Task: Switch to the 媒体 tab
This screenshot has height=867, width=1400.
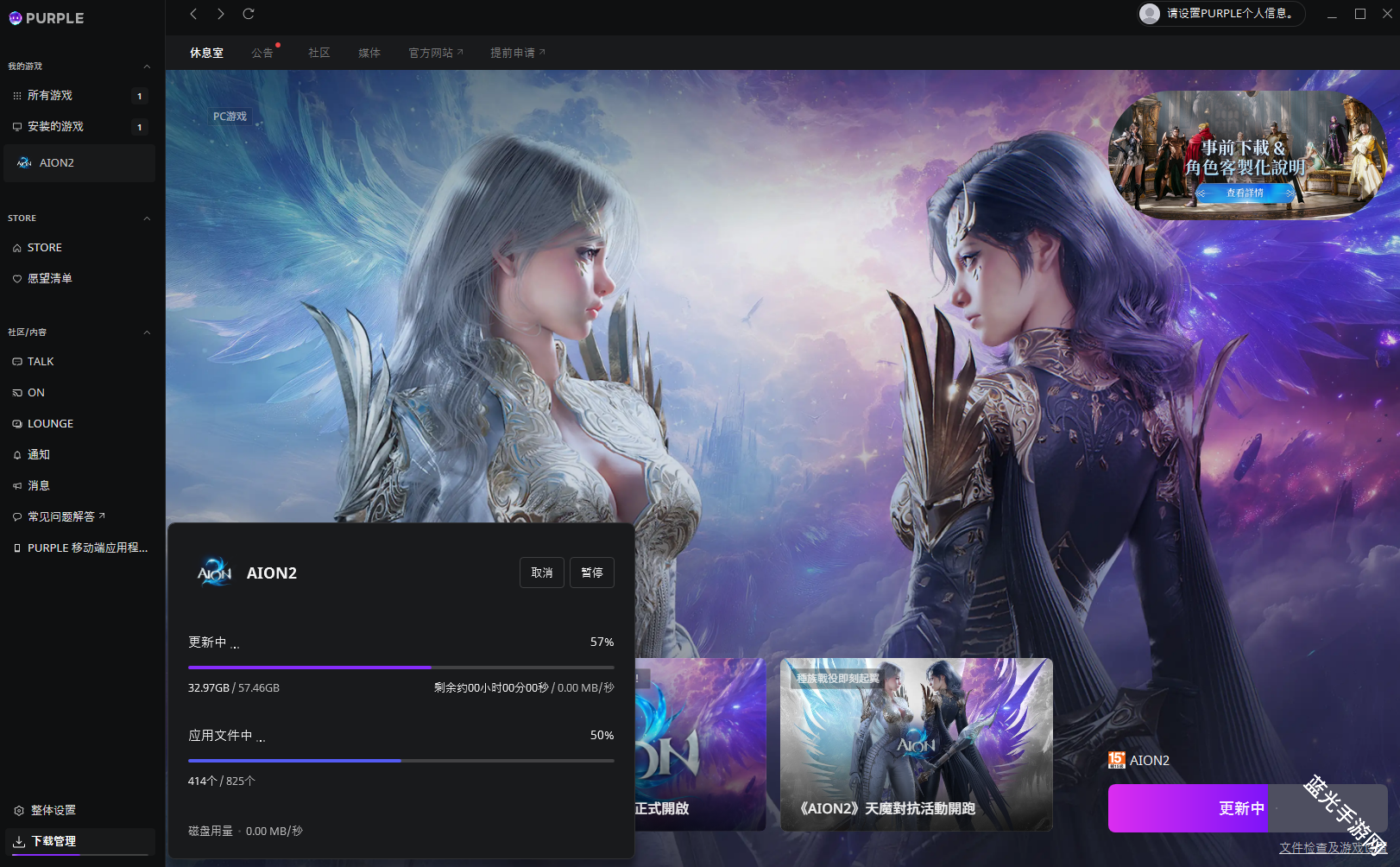Action: click(369, 54)
